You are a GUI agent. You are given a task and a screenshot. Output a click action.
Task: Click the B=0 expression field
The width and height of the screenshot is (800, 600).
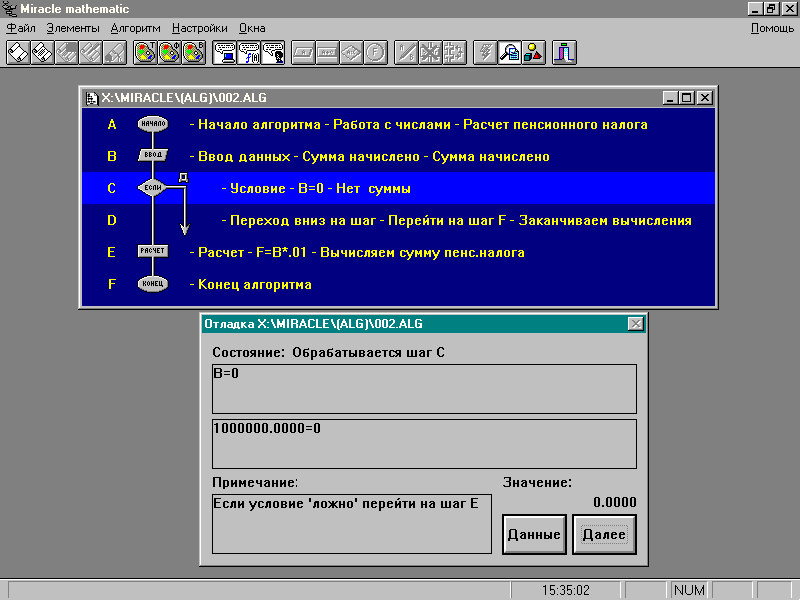pos(424,389)
